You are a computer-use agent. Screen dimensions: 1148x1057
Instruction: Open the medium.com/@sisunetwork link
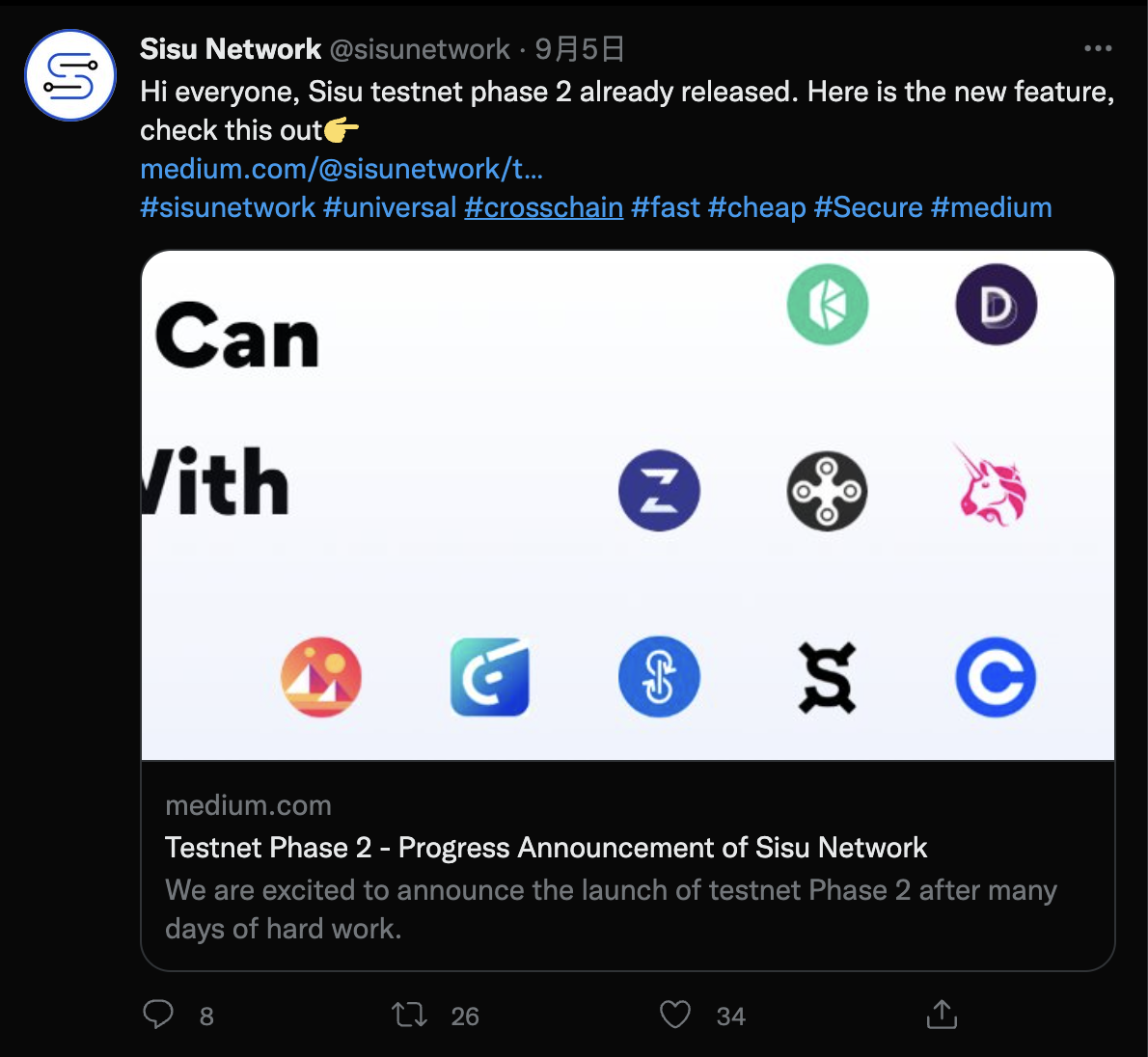(x=342, y=169)
